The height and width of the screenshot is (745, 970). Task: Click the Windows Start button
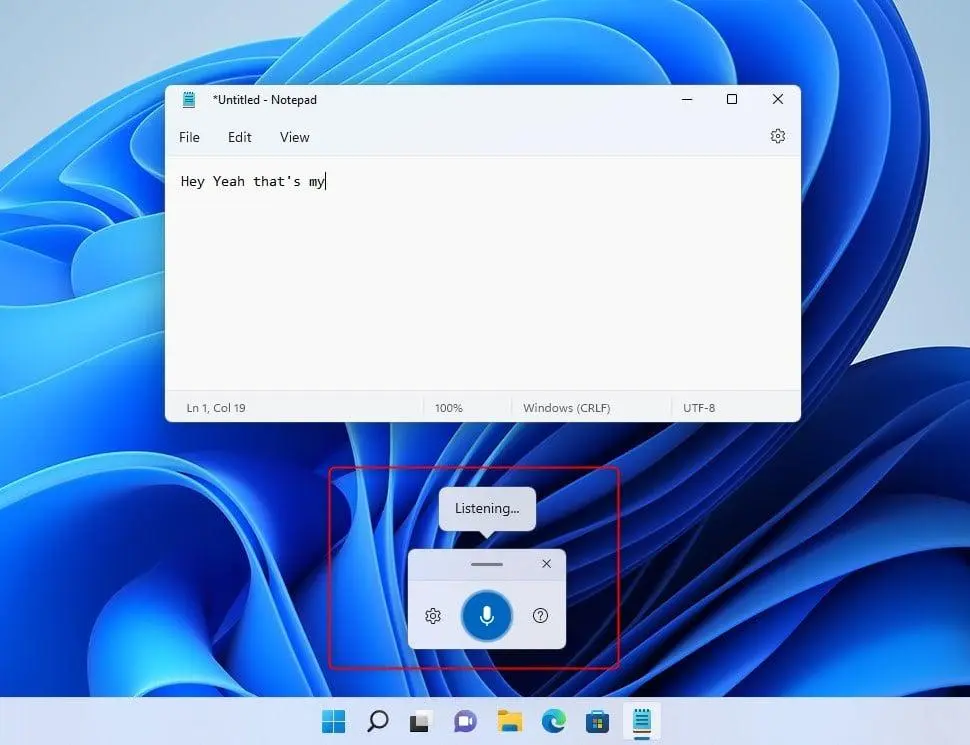coord(333,721)
